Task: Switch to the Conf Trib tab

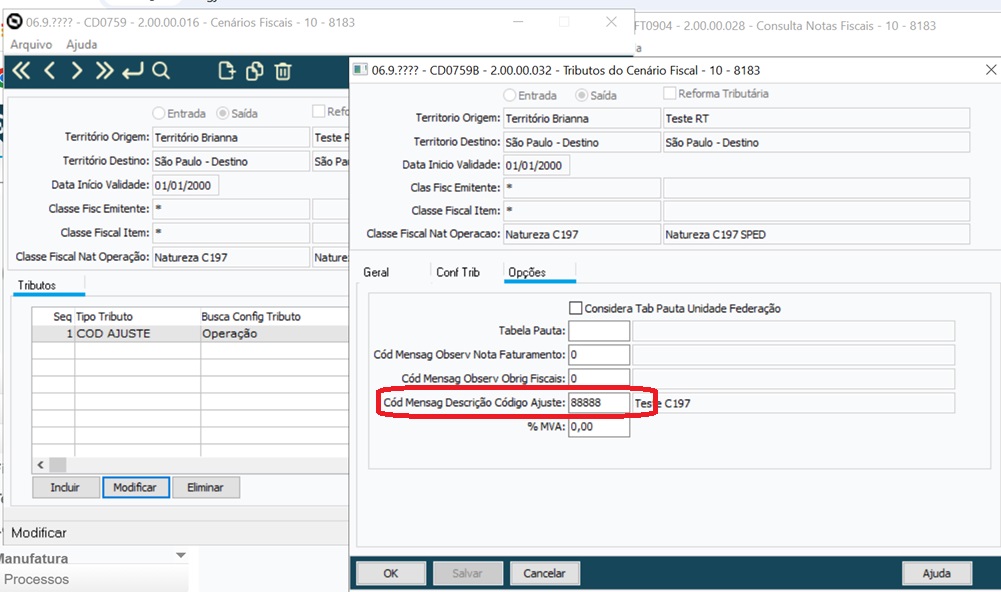Action: click(x=460, y=271)
